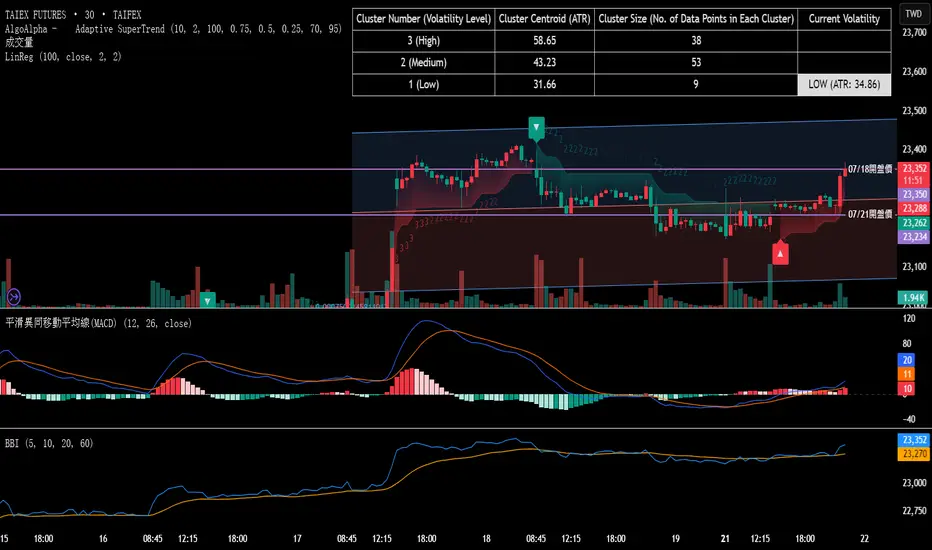Click the red 23,352 current price label
The width and height of the screenshot is (932, 550).
[x=914, y=169]
